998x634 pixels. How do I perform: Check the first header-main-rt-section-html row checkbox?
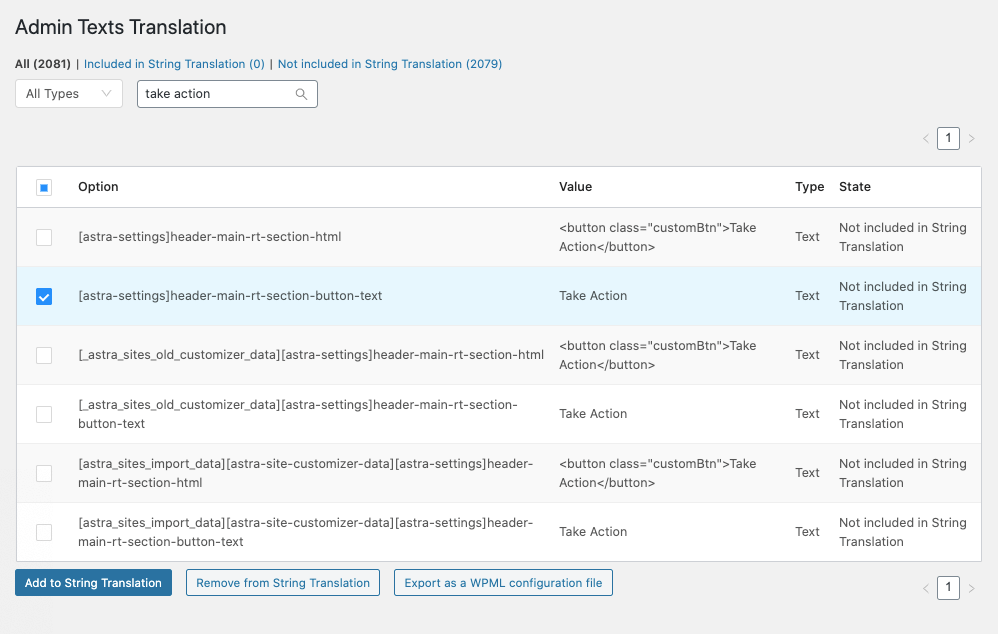pos(44,237)
